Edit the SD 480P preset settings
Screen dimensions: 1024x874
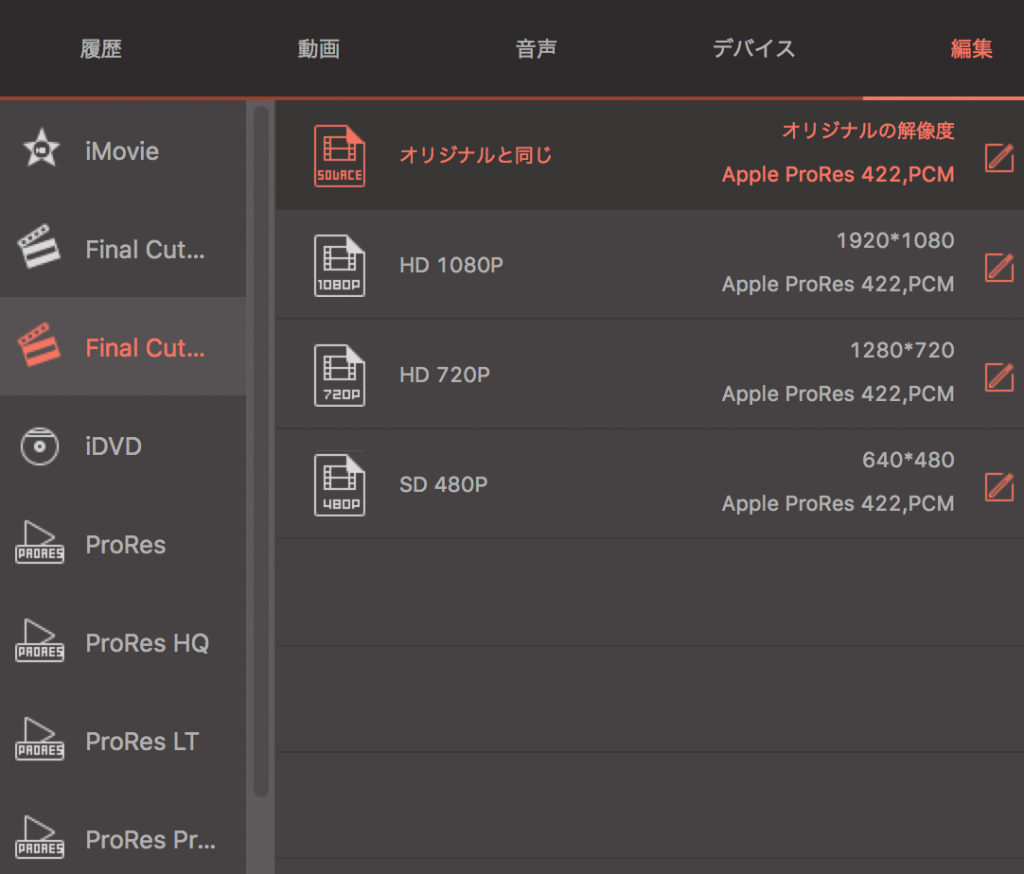(999, 487)
